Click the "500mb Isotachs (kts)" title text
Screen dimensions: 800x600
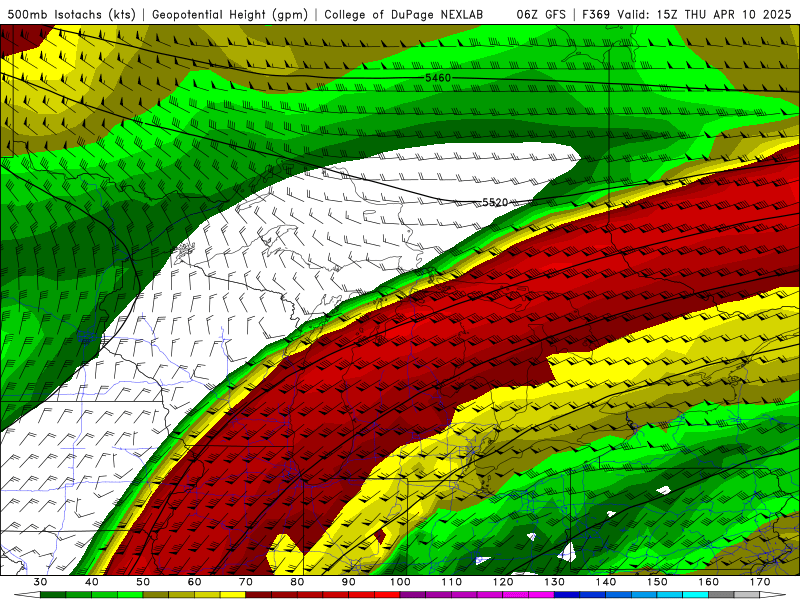coord(71,14)
